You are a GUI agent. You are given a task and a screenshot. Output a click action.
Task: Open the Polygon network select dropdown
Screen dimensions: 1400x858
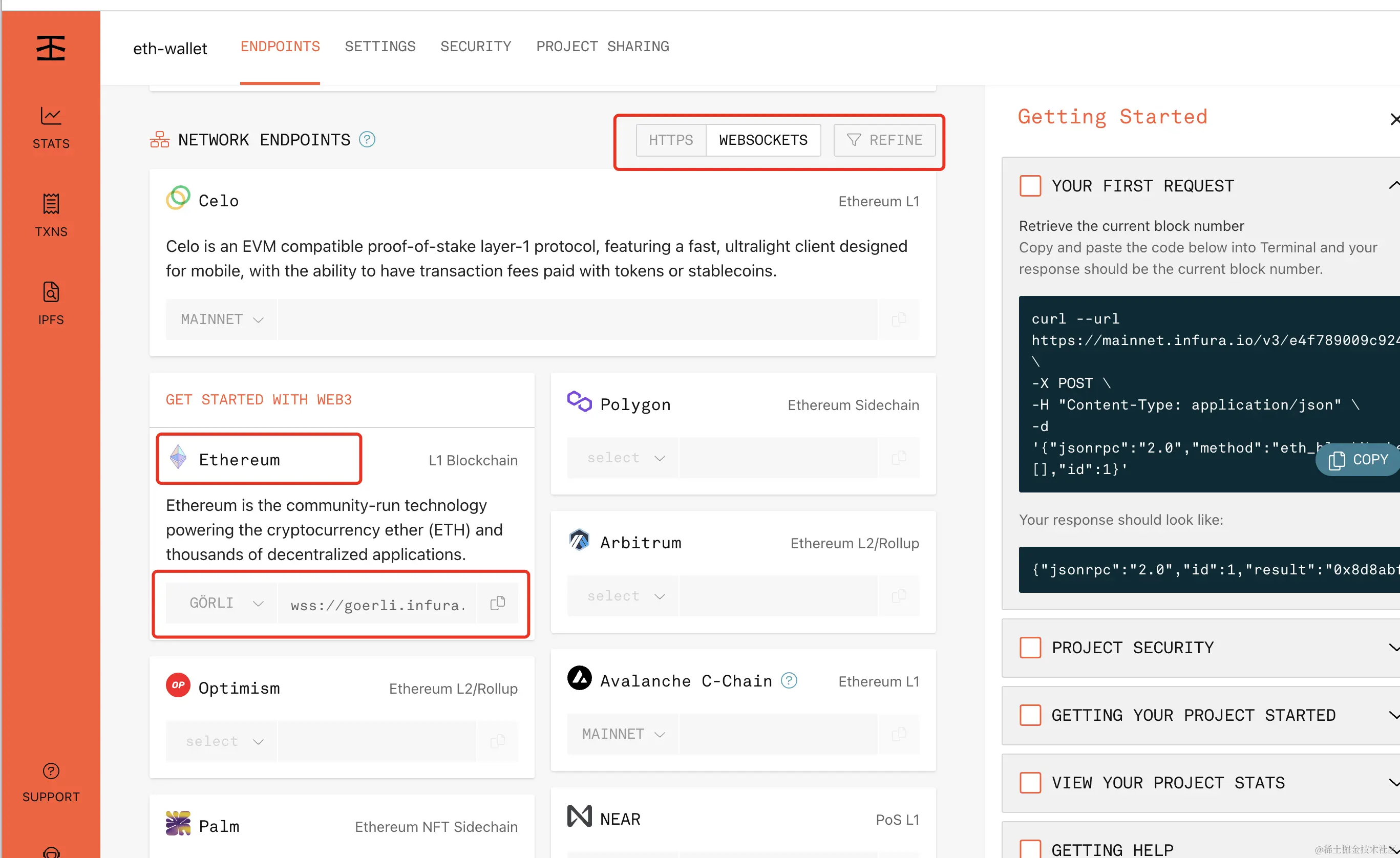(x=623, y=458)
